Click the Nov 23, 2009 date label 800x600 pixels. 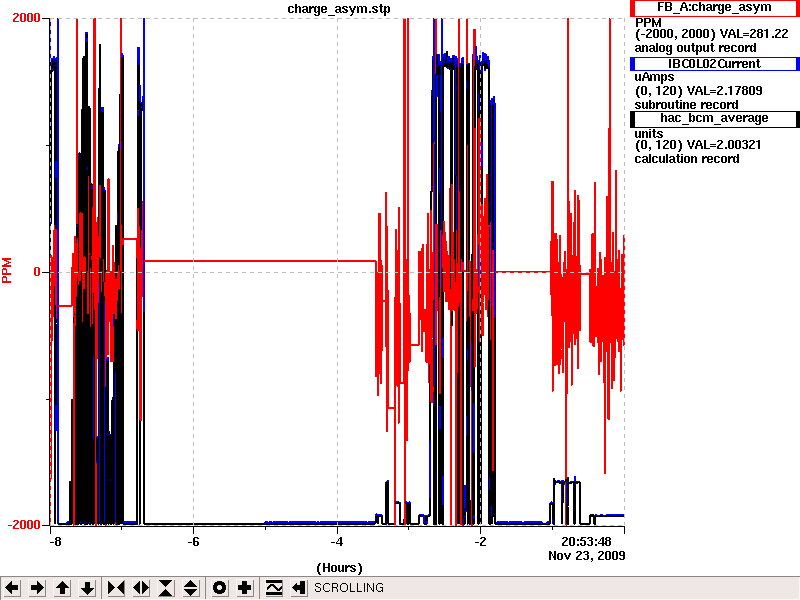[x=587, y=556]
